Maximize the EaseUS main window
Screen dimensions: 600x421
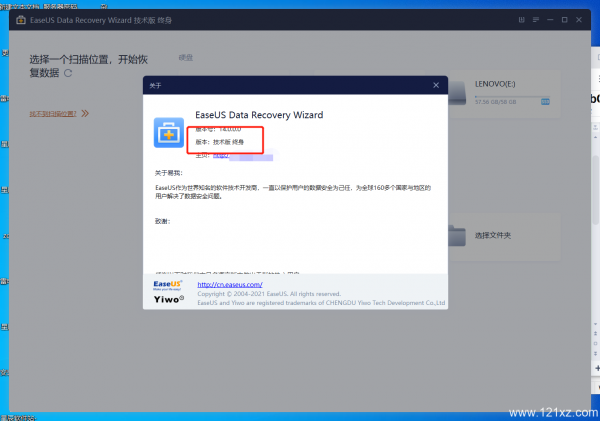(x=564, y=20)
